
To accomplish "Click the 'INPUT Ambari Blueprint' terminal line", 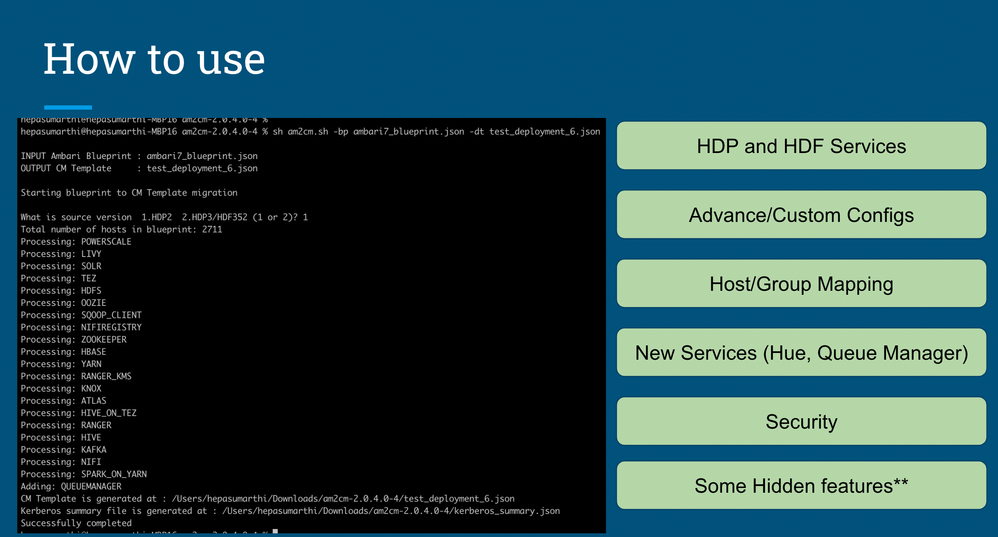I will (139, 156).
